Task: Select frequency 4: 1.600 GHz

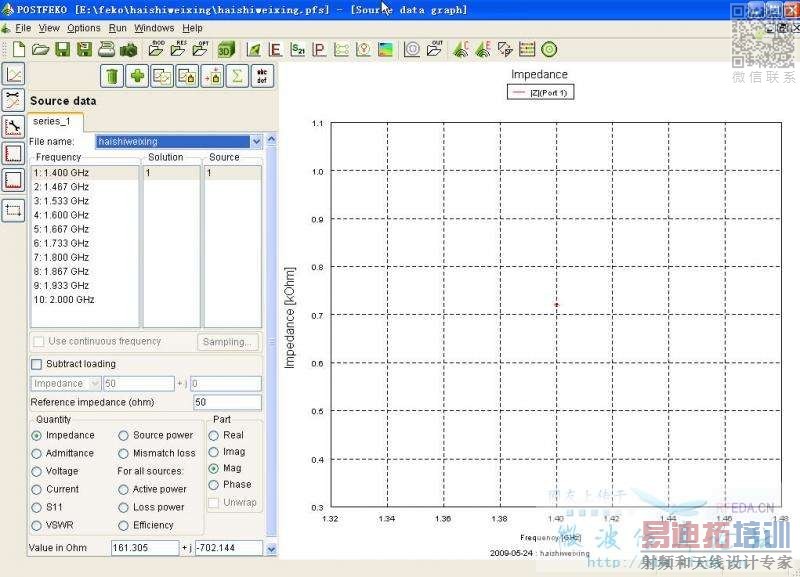Action: [x=85, y=215]
